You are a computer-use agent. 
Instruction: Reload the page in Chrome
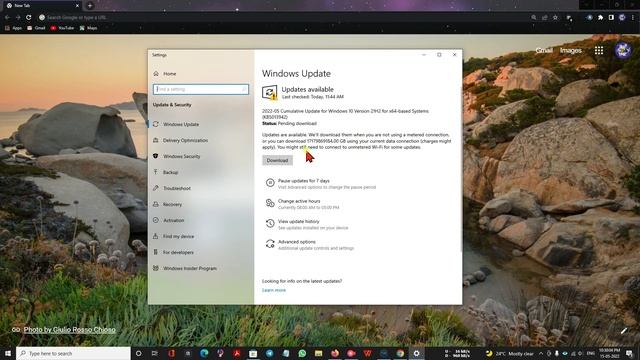pos(29,18)
